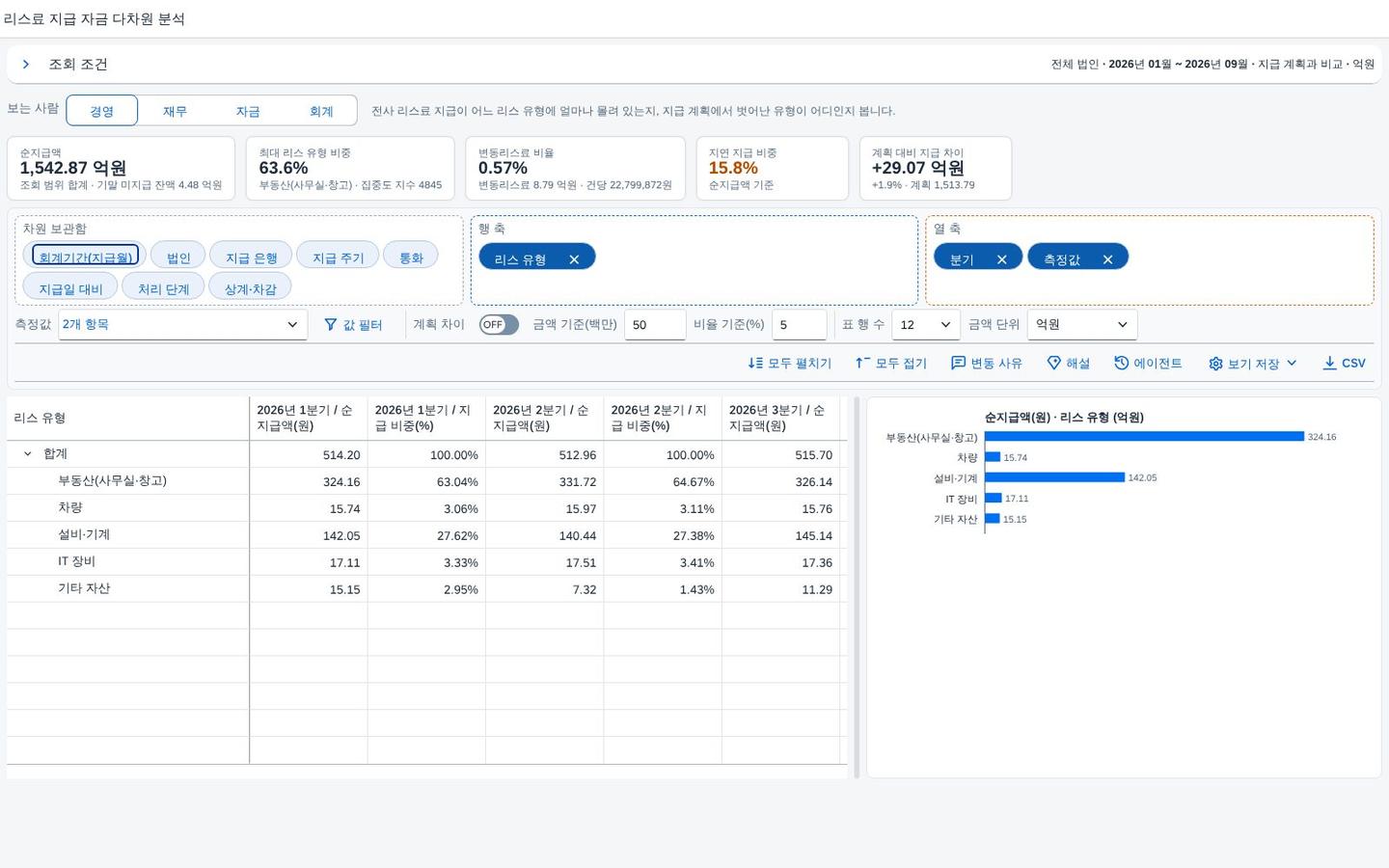The width and height of the screenshot is (1389, 868).
Task: Click 모두 접기 collapse-all icon
Action: coord(862,364)
